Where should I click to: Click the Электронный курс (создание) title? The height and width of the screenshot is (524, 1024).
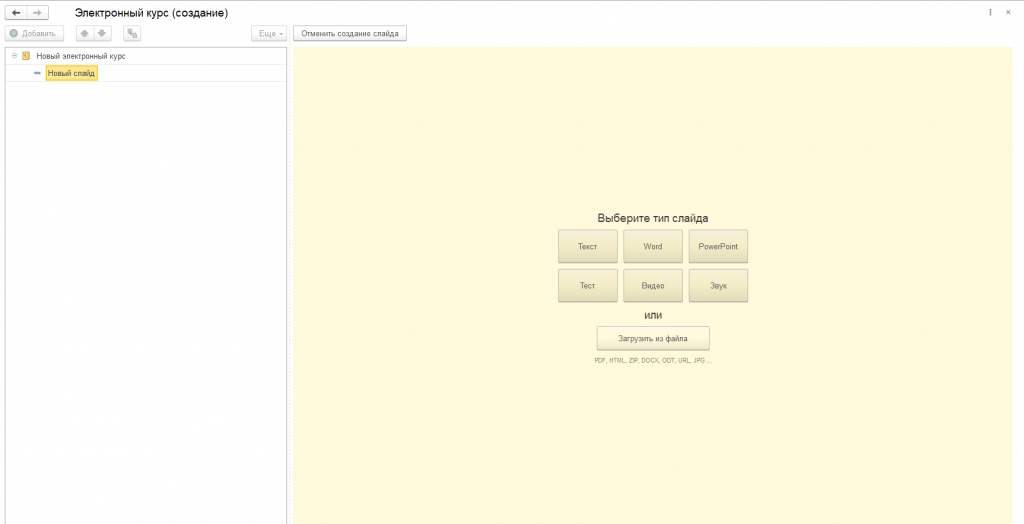152,13
